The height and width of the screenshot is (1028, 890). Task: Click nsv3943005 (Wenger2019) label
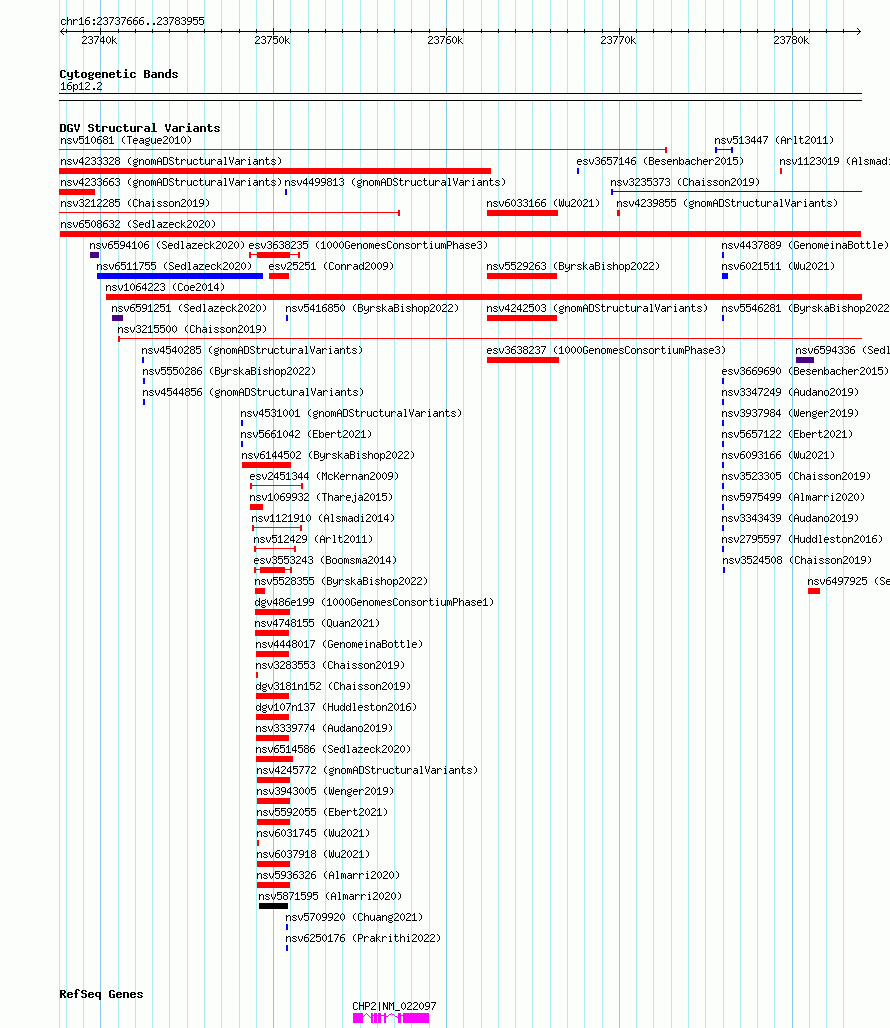pos(325,791)
